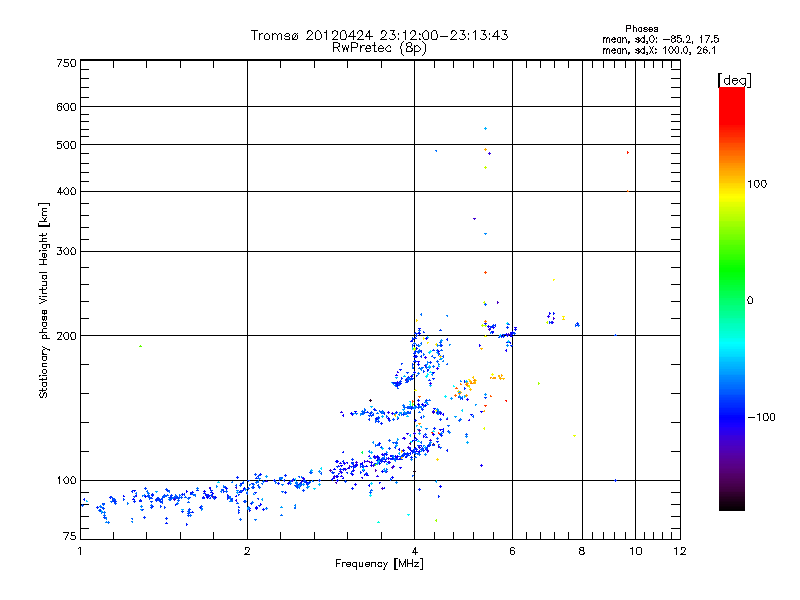Image resolution: width=800 pixels, height=600 pixels.
Task: Click the 'mean, sd,O: -85.2, 17.5' line
Action: pyautogui.click(x=661, y=39)
